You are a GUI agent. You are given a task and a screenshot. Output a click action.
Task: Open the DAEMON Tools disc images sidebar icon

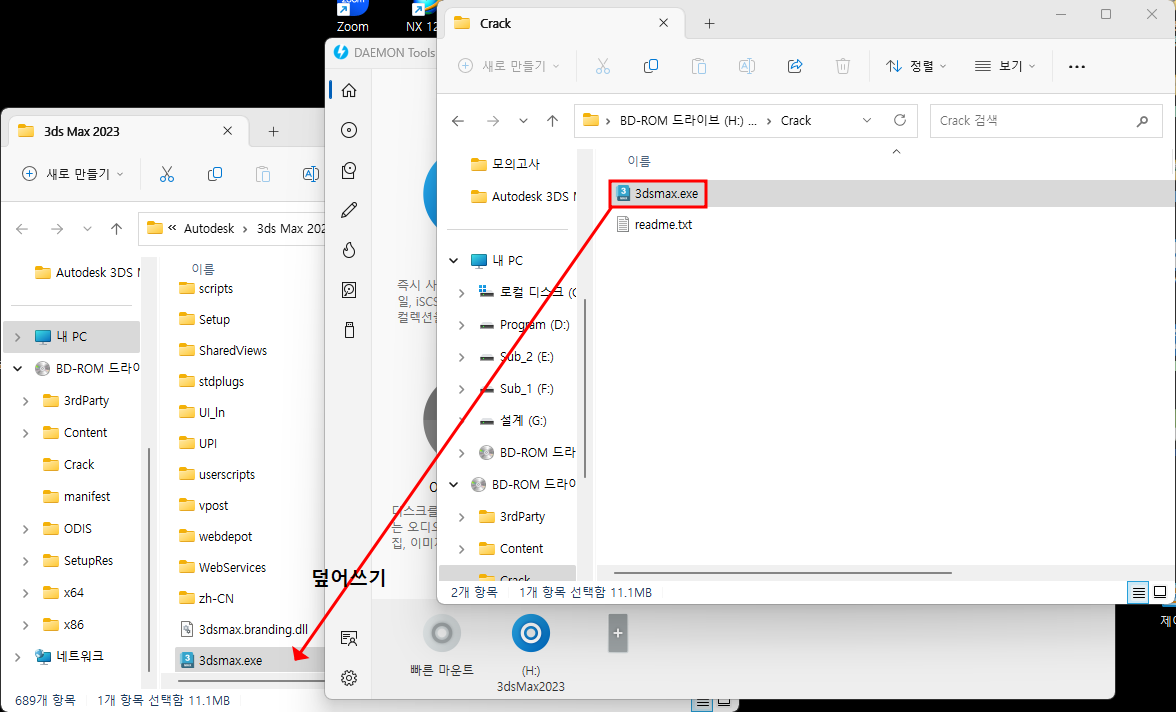pyautogui.click(x=349, y=131)
